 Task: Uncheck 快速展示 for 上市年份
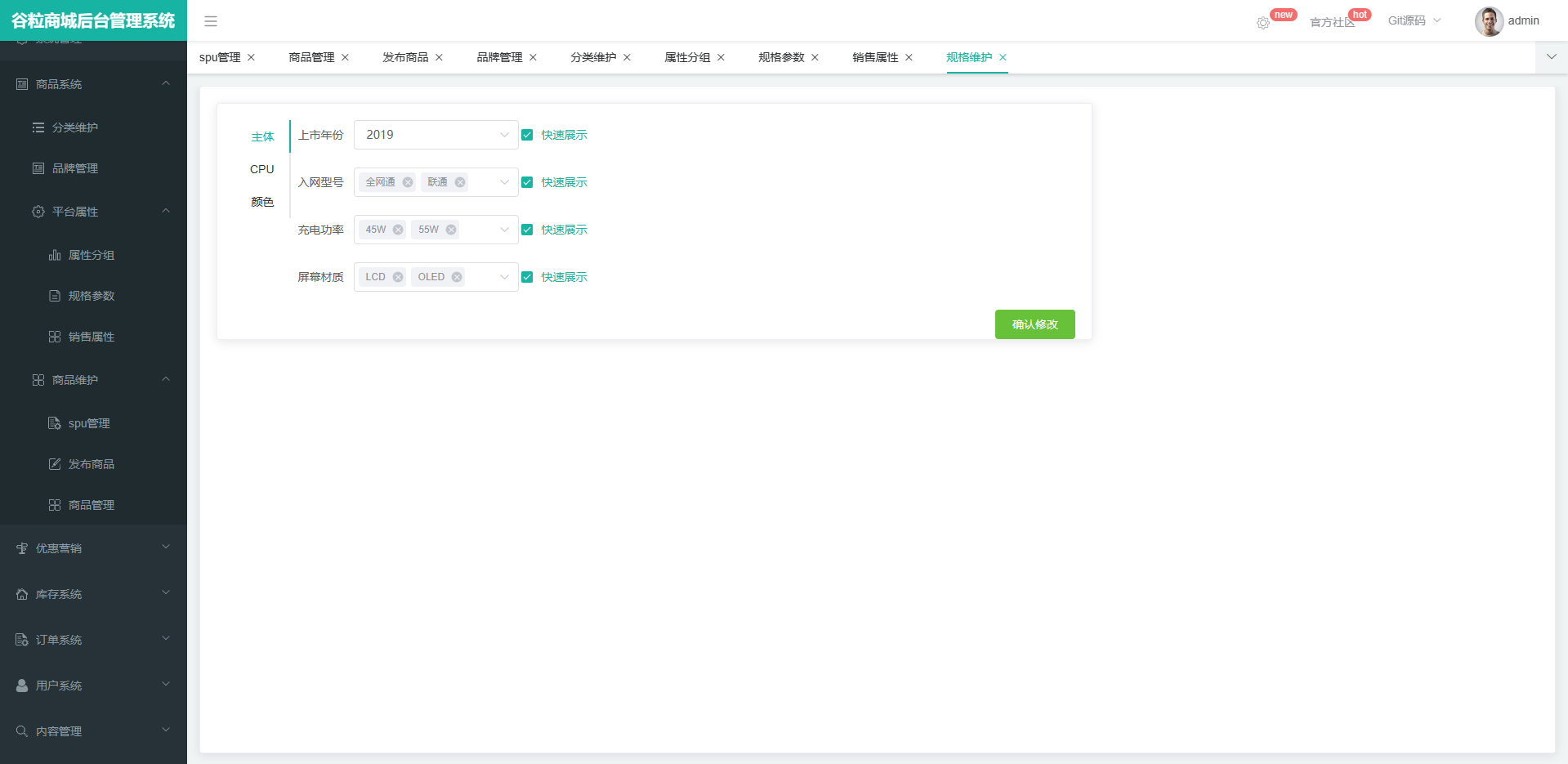coord(527,135)
